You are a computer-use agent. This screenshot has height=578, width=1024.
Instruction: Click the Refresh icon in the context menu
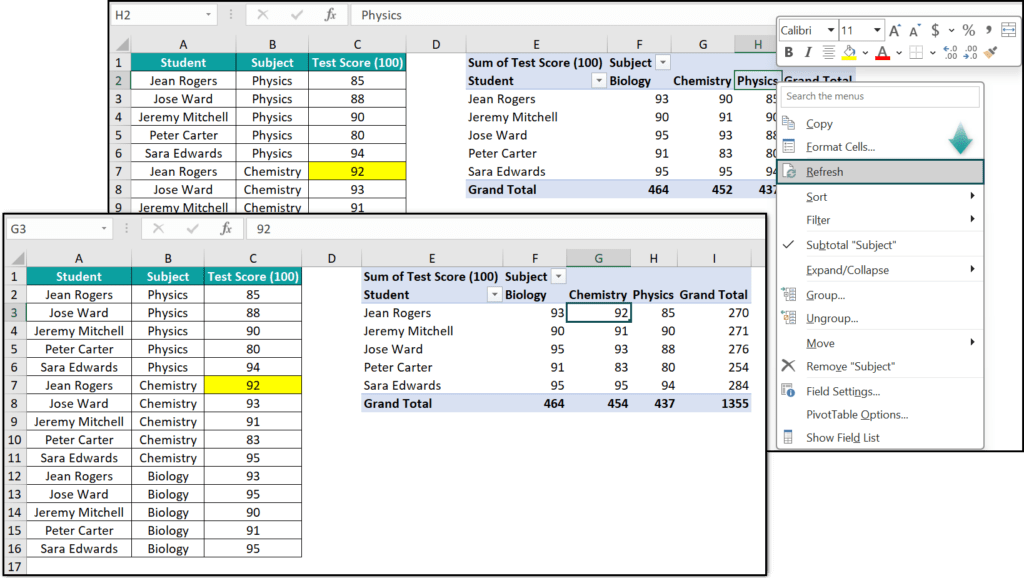(x=789, y=170)
